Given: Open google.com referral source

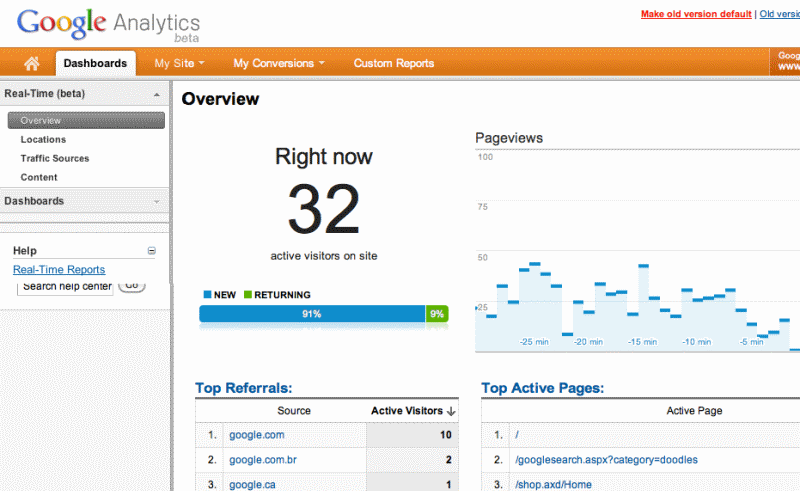Looking at the screenshot, I should click(x=257, y=435).
